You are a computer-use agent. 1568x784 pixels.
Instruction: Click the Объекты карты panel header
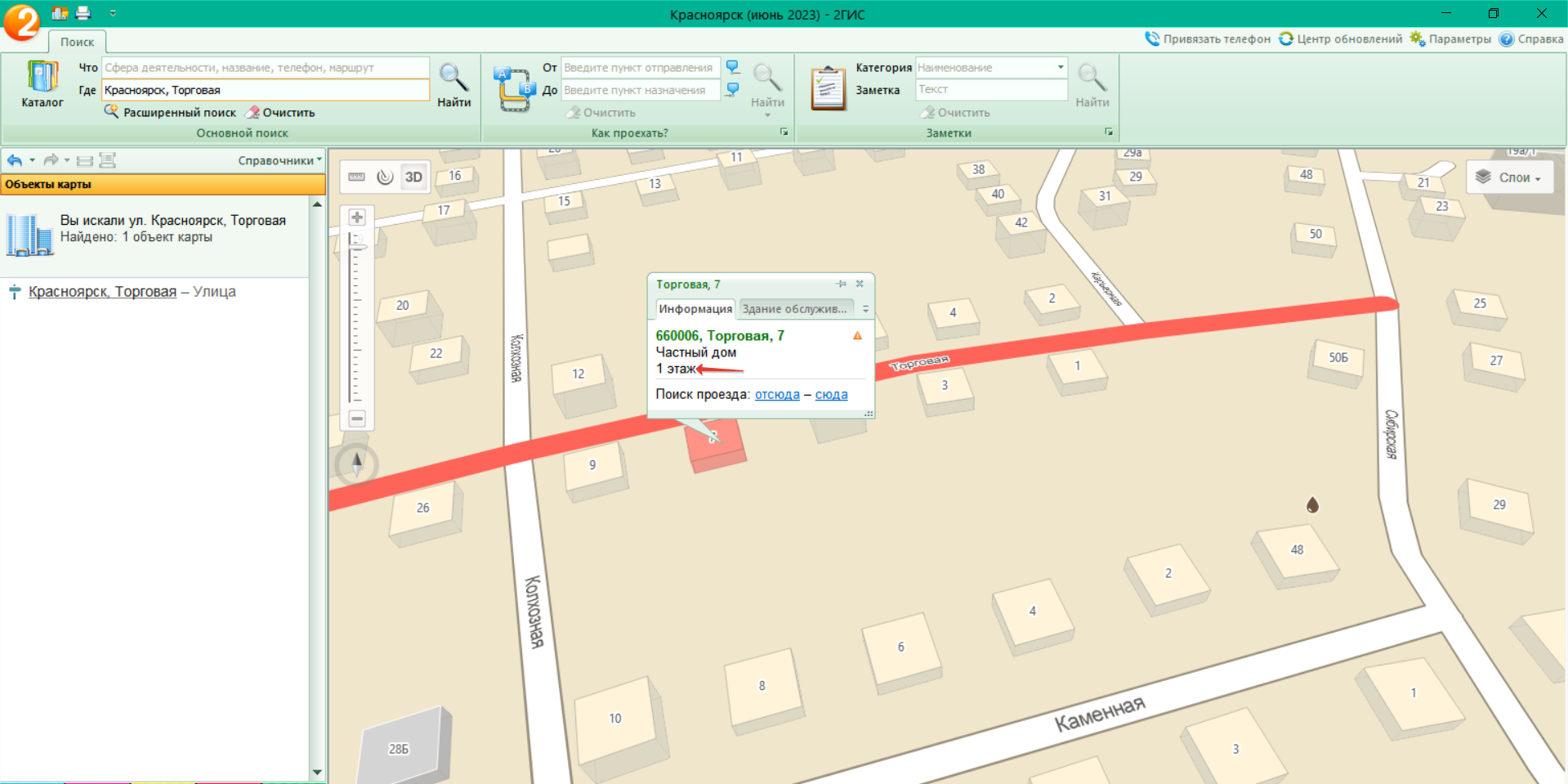(x=163, y=184)
